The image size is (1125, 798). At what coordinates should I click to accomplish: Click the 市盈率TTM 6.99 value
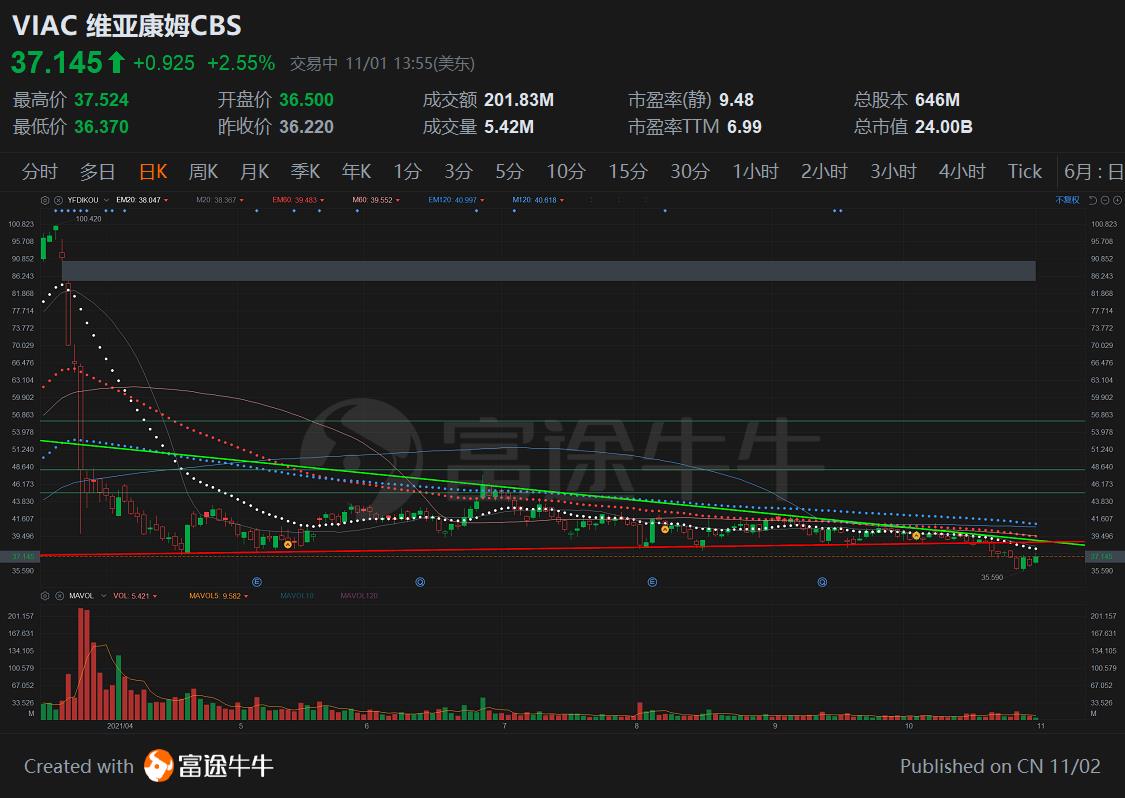744,127
